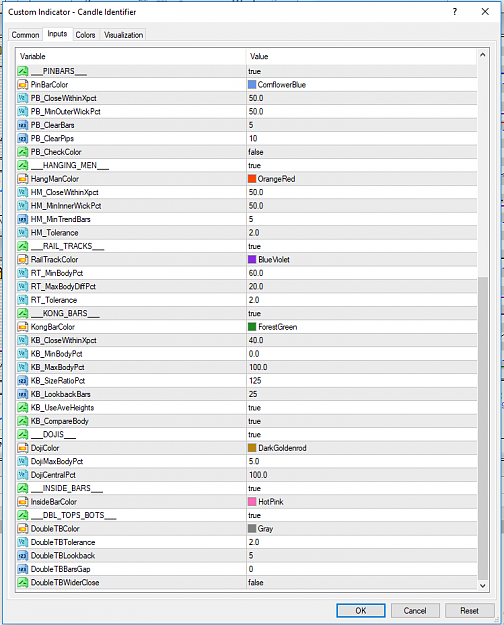Select the Inputs tab
The height and width of the screenshot is (625, 504).
pos(57,34)
